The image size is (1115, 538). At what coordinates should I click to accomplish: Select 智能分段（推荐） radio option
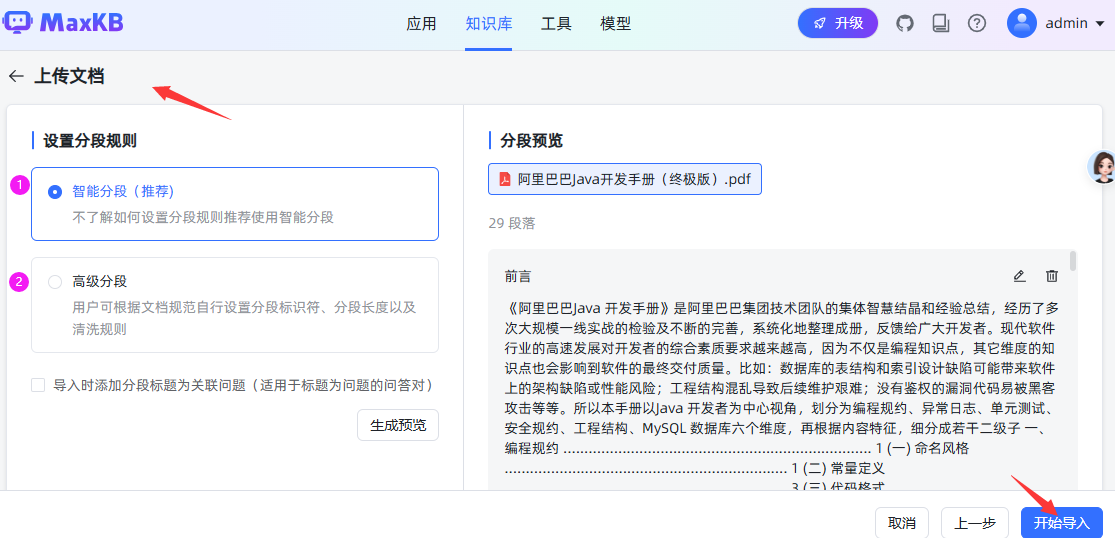(x=55, y=192)
